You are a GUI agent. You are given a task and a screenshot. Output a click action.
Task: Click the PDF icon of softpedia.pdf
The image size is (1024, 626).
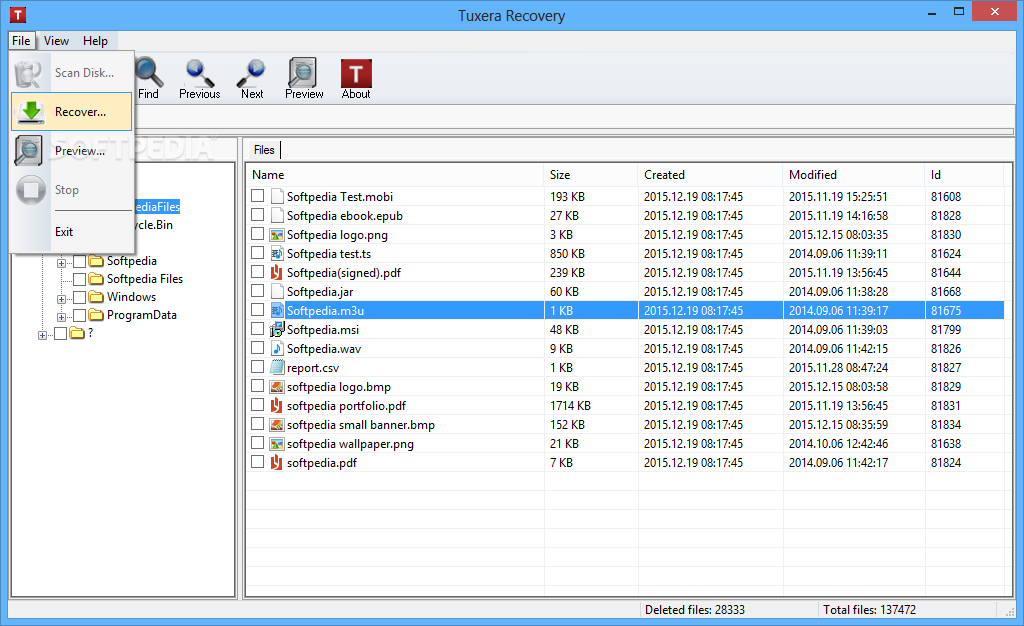(x=277, y=462)
